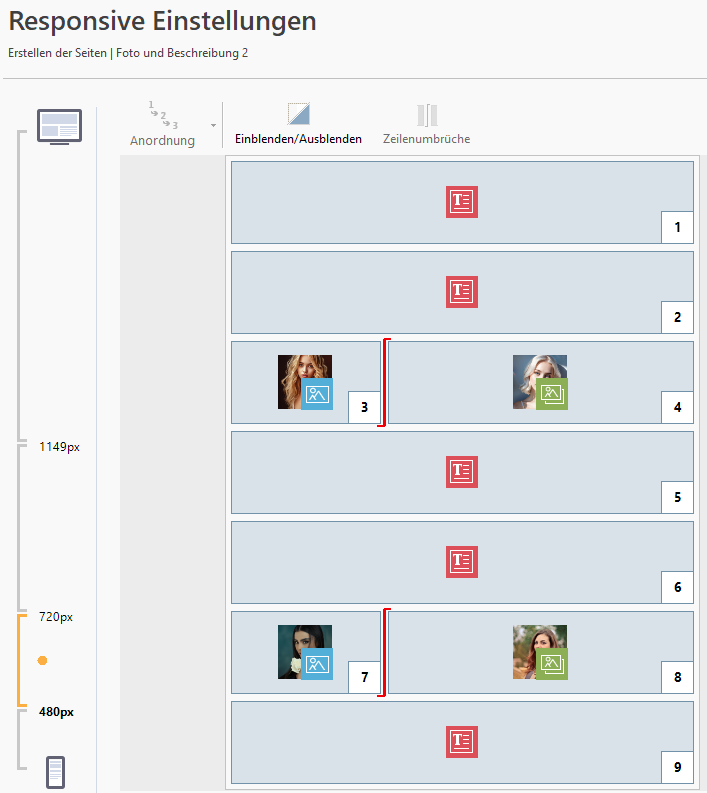Image resolution: width=707 pixels, height=793 pixels.
Task: Select the gallery thumbnail in cell 4
Action: pyautogui.click(x=540, y=382)
